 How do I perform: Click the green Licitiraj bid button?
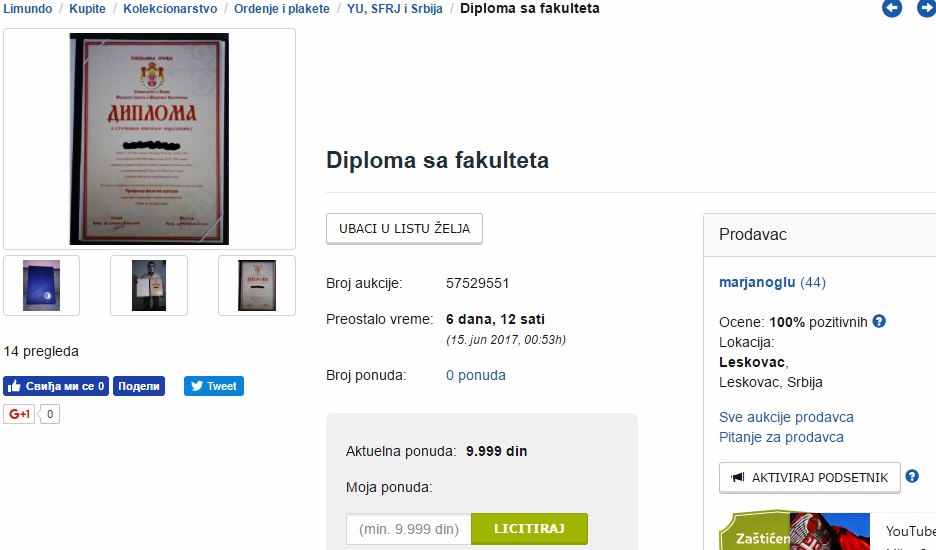529,529
